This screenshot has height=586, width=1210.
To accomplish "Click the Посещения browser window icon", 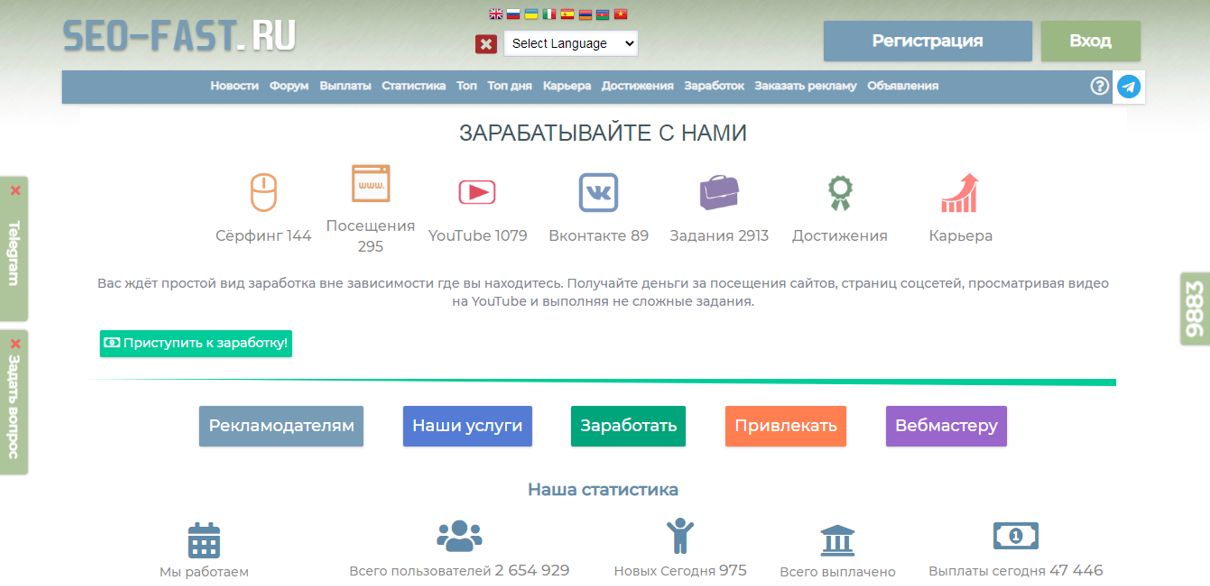I will [x=370, y=184].
